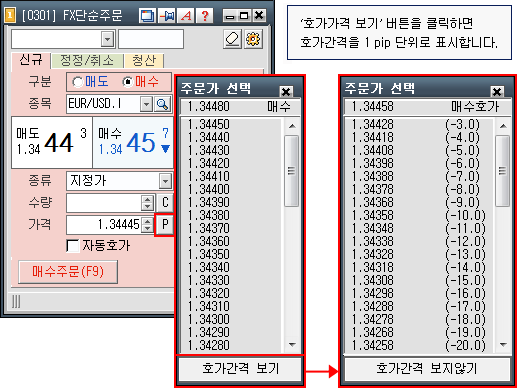Click the magnifier search icon beside EUR/USD
The image size is (517, 388).
[163, 104]
